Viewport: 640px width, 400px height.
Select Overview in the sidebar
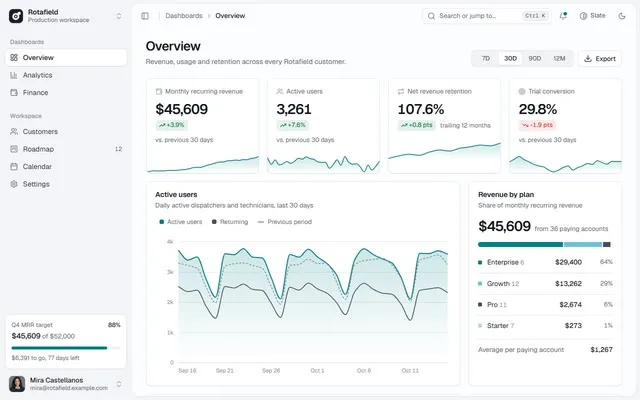pos(66,58)
